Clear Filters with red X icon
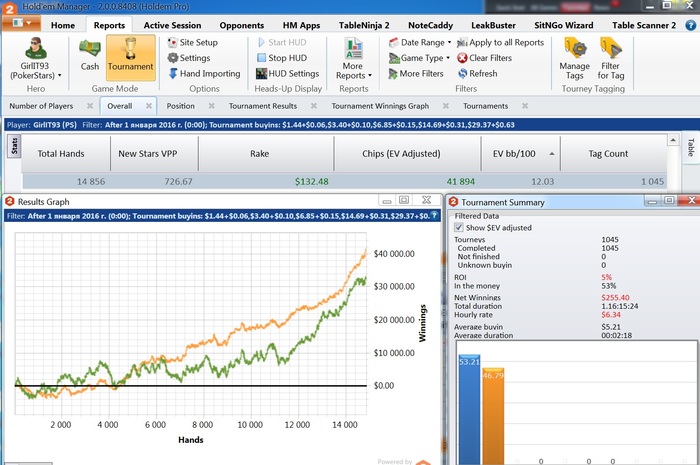 (x=484, y=58)
